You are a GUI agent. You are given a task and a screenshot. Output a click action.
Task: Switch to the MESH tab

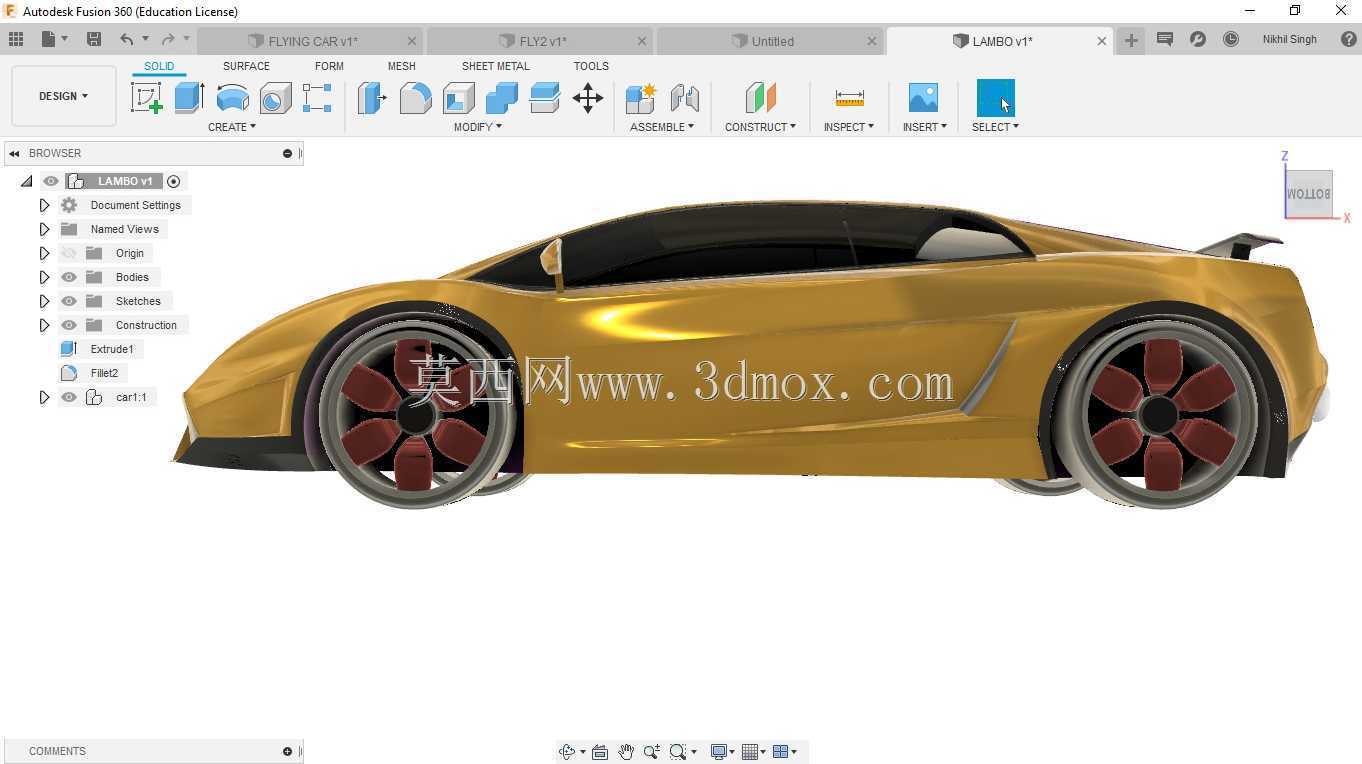402,66
